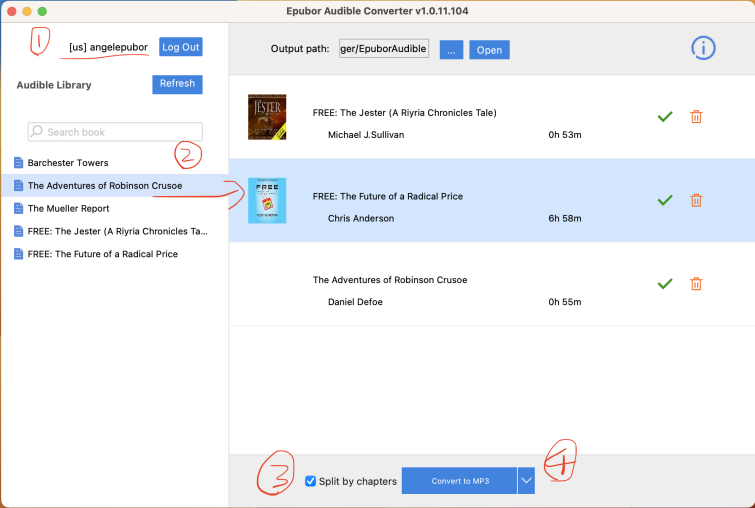The width and height of the screenshot is (755, 508).
Task: Delete The Adventures of Robinson Crusoe entry
Action: (x=696, y=284)
